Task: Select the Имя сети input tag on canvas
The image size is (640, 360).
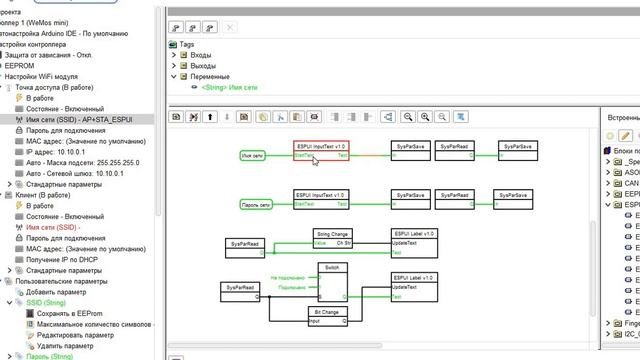Action: [x=252, y=156]
